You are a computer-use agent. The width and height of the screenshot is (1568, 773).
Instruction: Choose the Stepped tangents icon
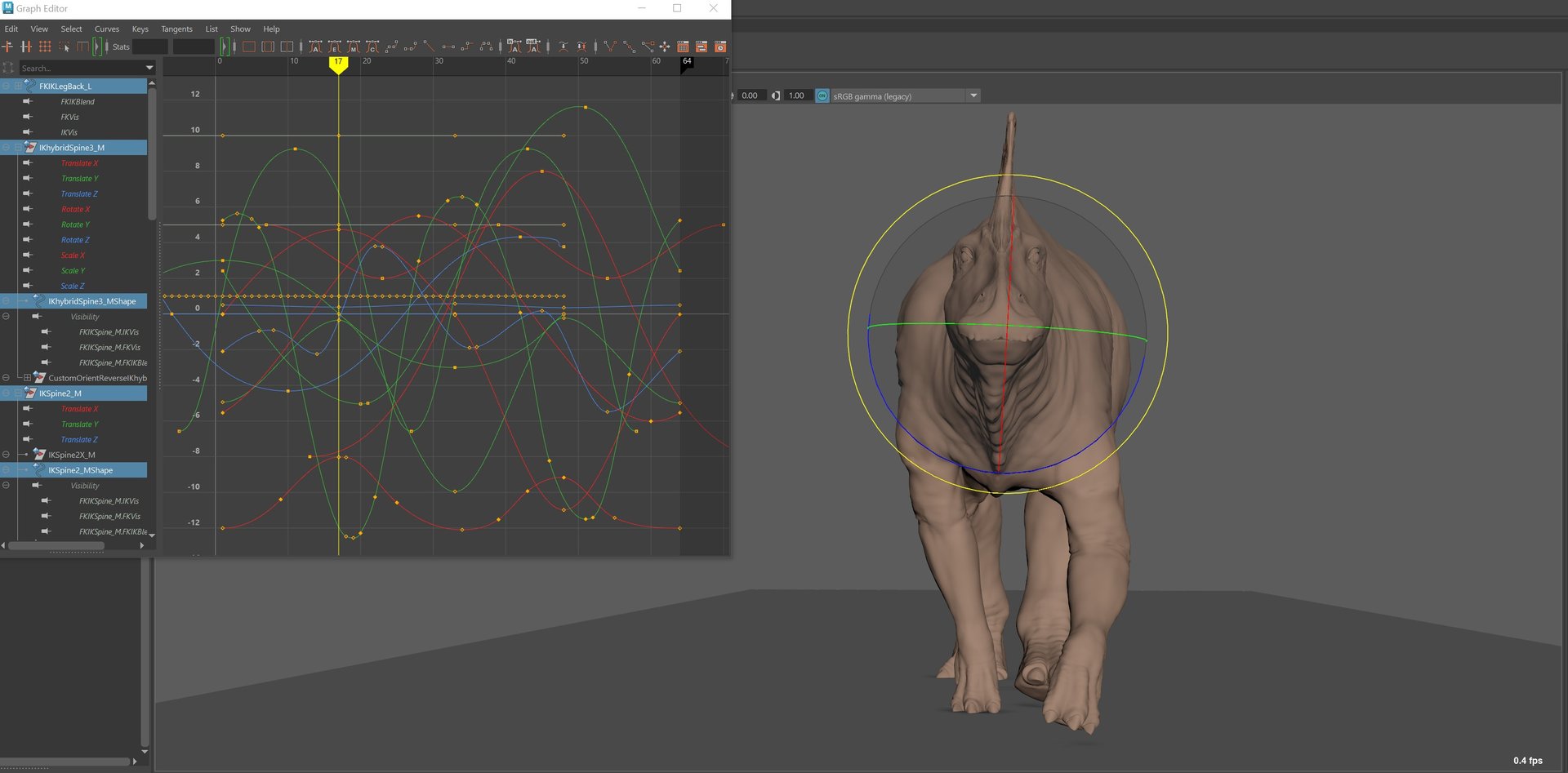point(467,47)
